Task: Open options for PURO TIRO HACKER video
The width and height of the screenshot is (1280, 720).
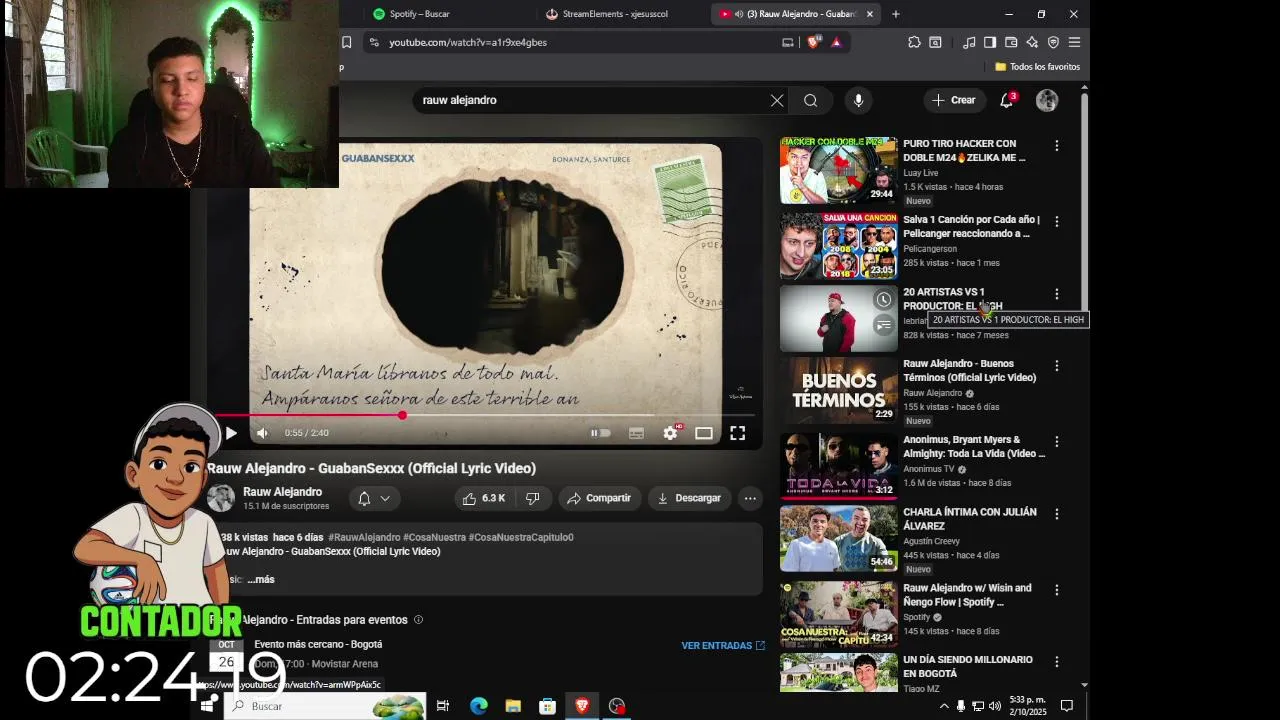Action: (1056, 146)
